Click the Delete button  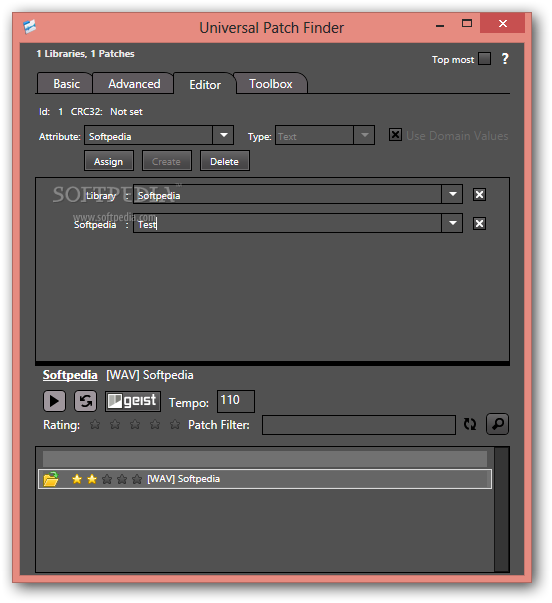[x=225, y=161]
